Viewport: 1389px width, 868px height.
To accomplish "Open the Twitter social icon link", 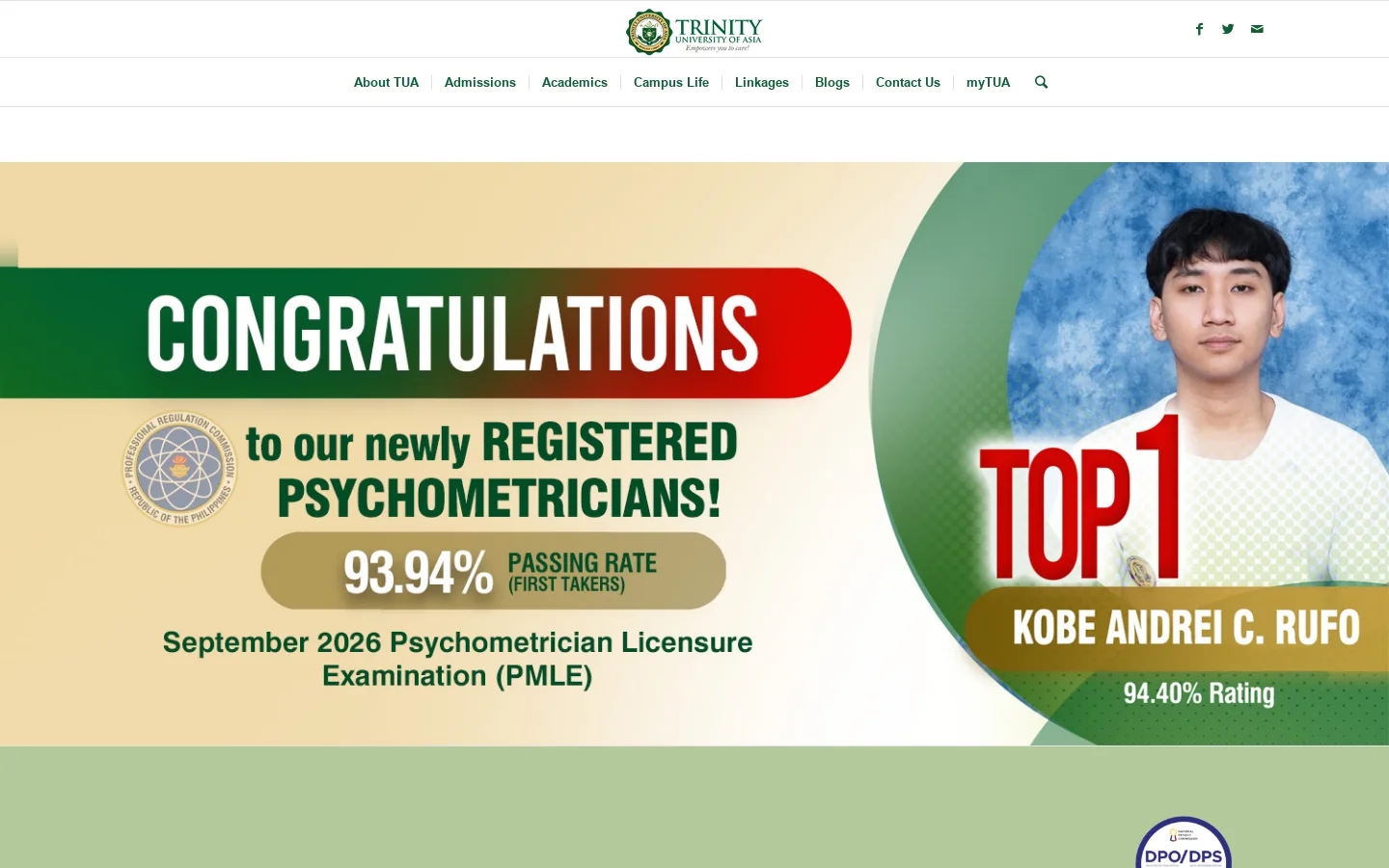I will (1228, 29).
